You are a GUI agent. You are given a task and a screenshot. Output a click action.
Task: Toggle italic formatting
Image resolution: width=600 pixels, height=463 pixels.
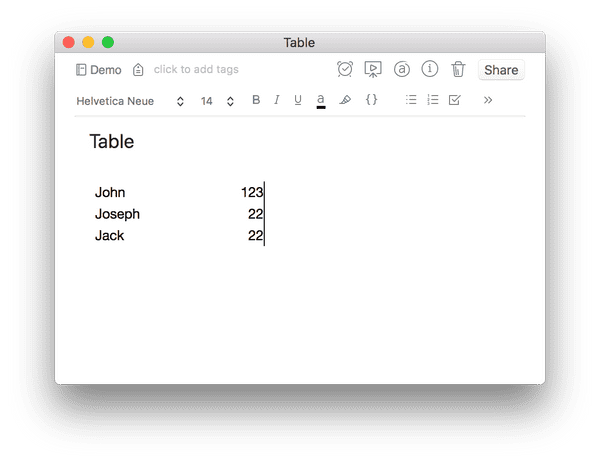click(277, 100)
